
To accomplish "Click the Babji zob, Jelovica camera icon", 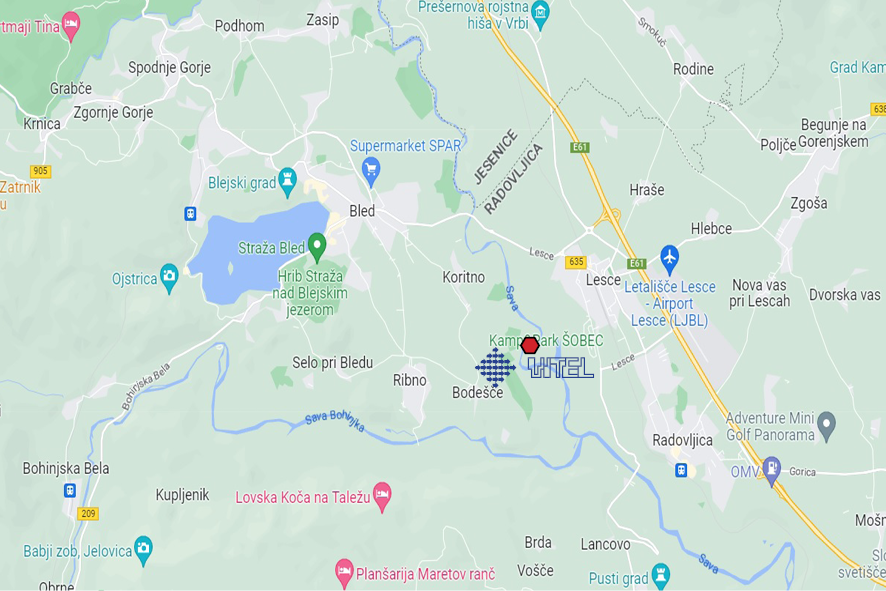I will [x=144, y=549].
